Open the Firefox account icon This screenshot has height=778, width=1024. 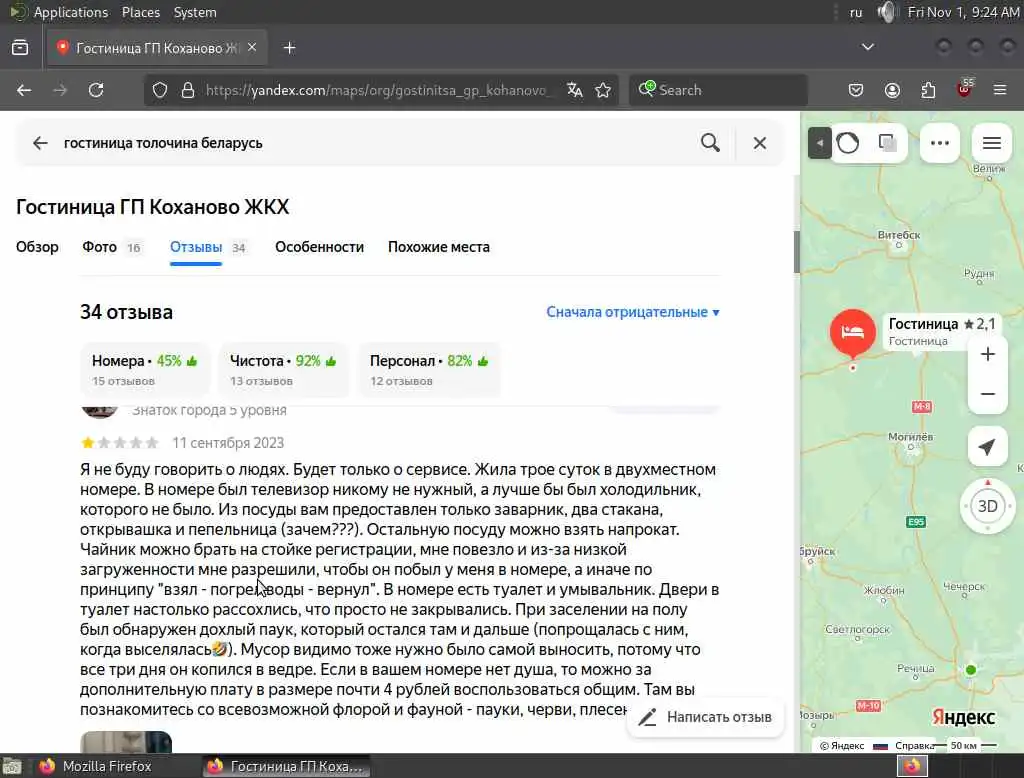pos(892,90)
